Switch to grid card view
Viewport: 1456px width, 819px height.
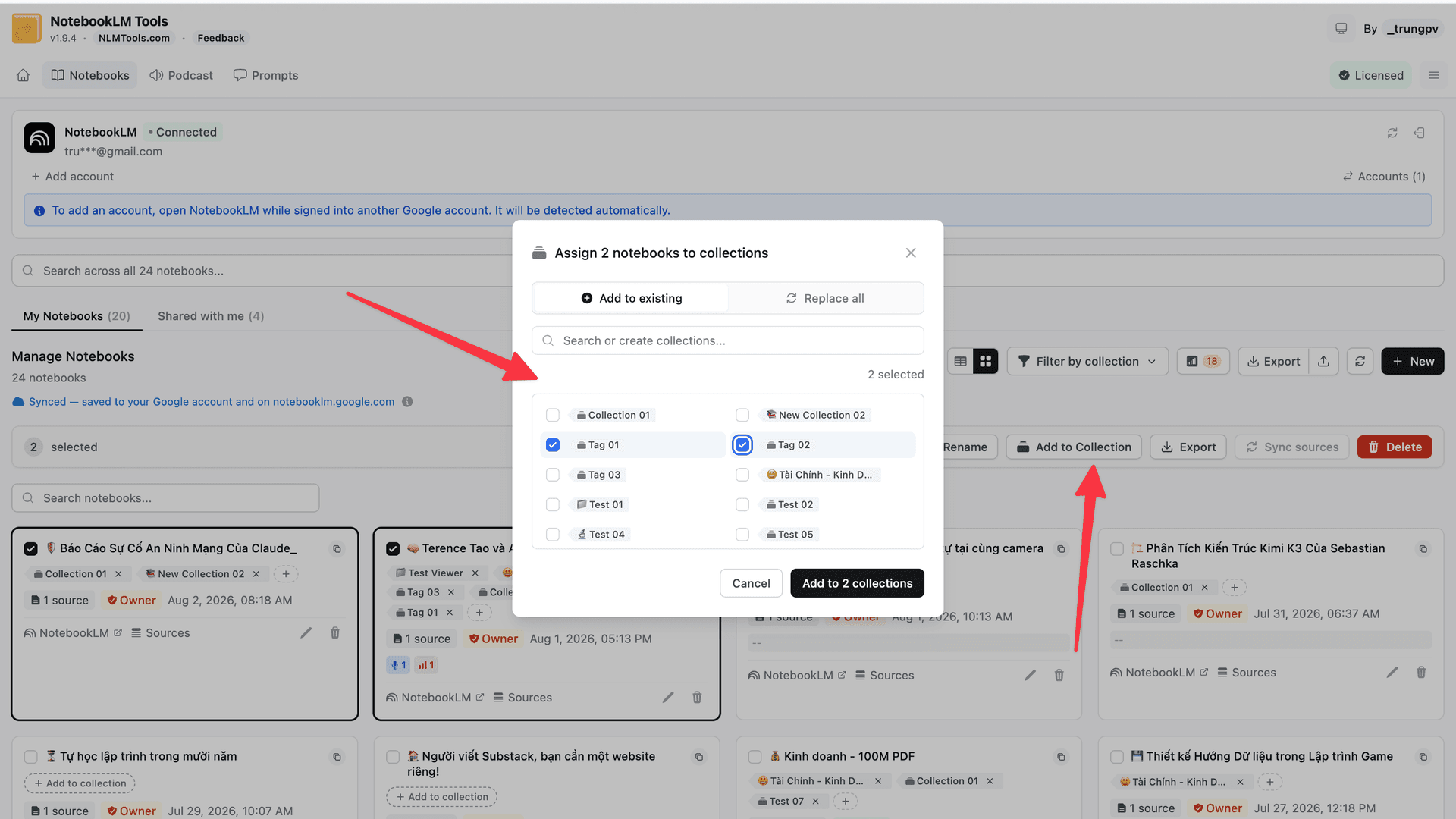pyautogui.click(x=985, y=362)
